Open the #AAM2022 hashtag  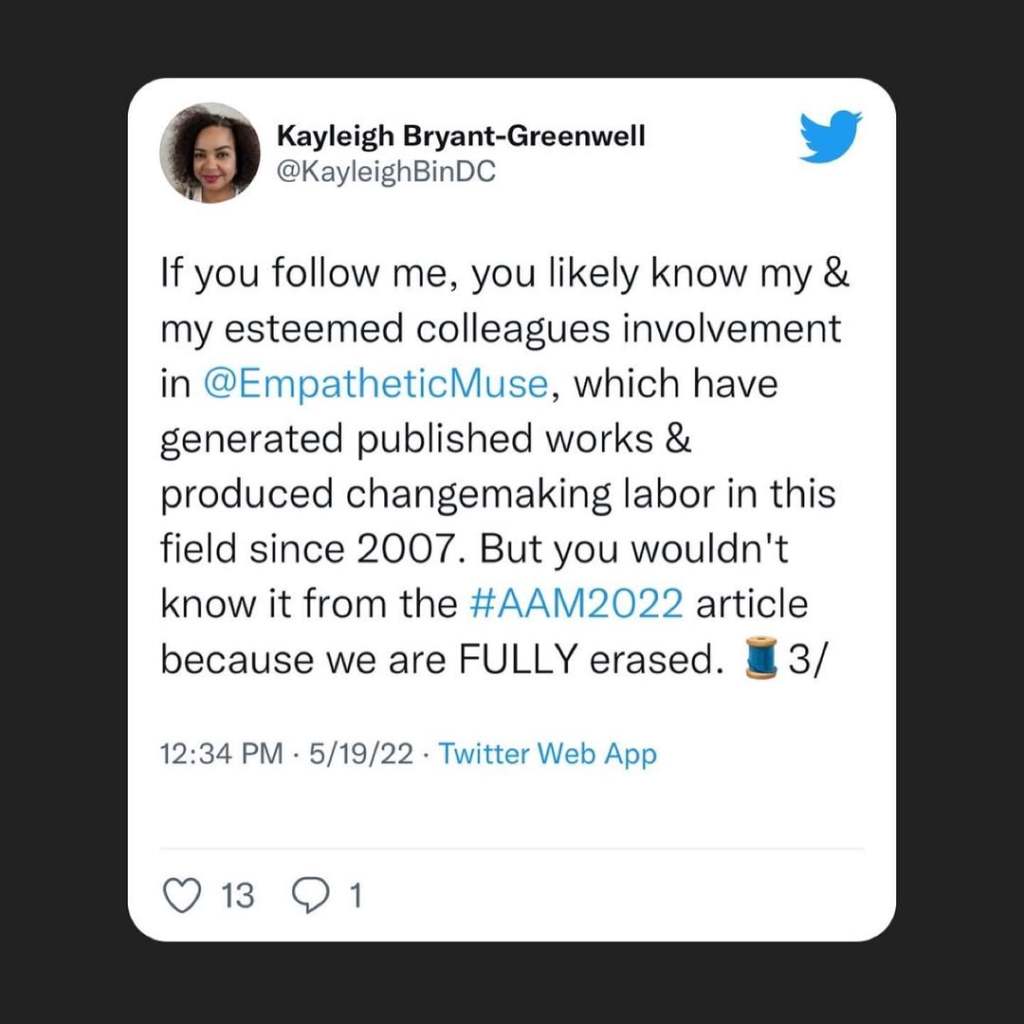[576, 605]
